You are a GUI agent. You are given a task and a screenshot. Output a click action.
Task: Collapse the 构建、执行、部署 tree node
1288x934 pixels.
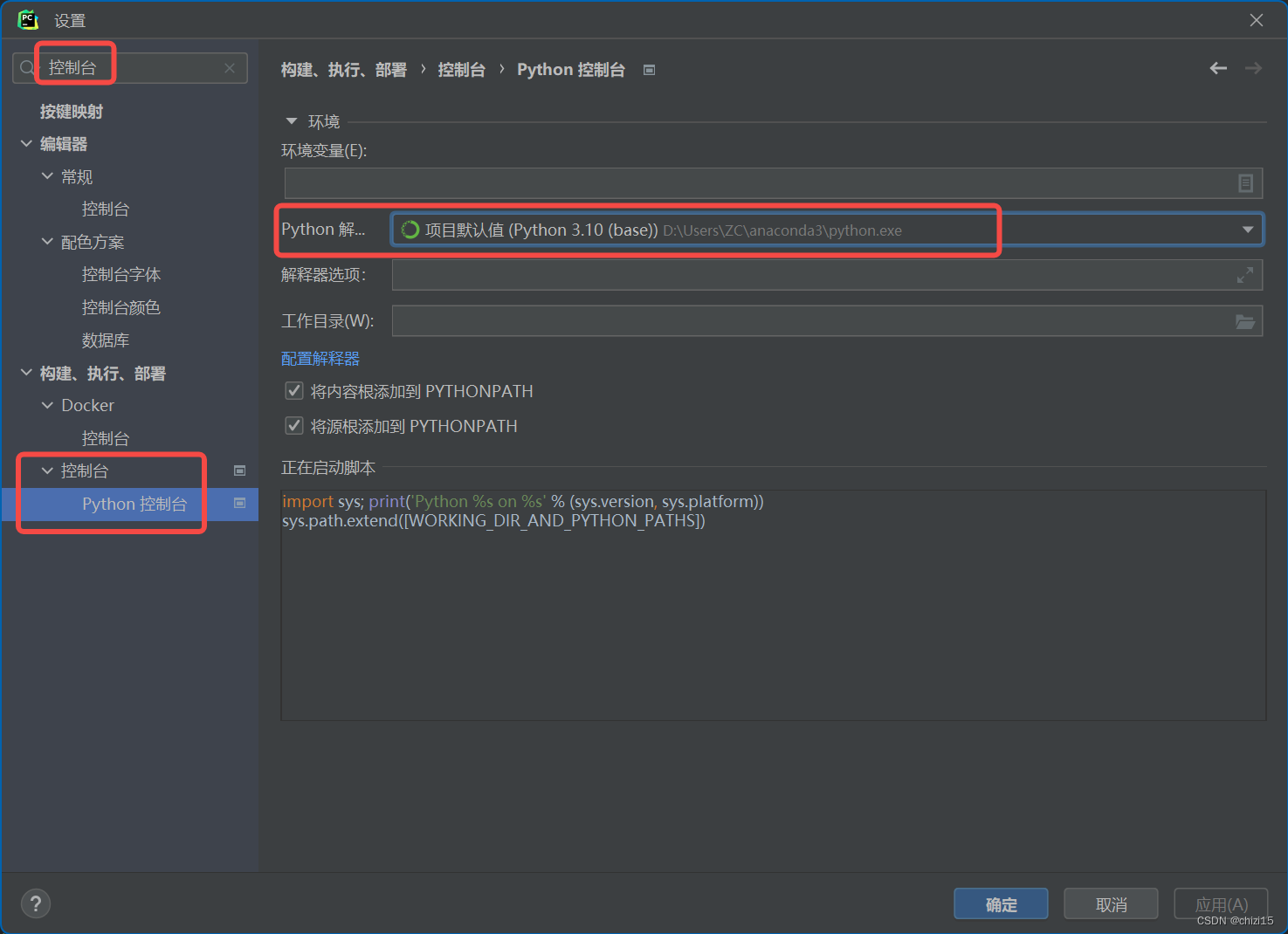(26, 373)
